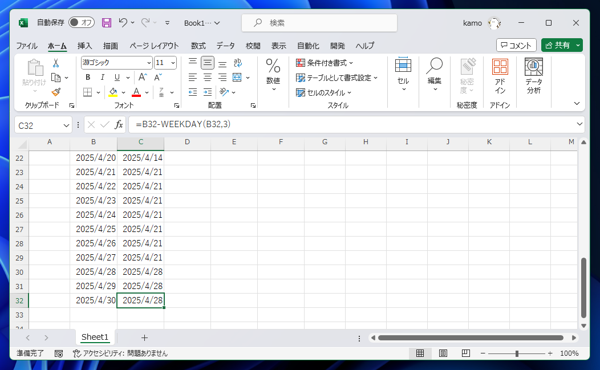Decrease font size
The width and height of the screenshot is (600, 370).
pyautogui.click(x=158, y=78)
